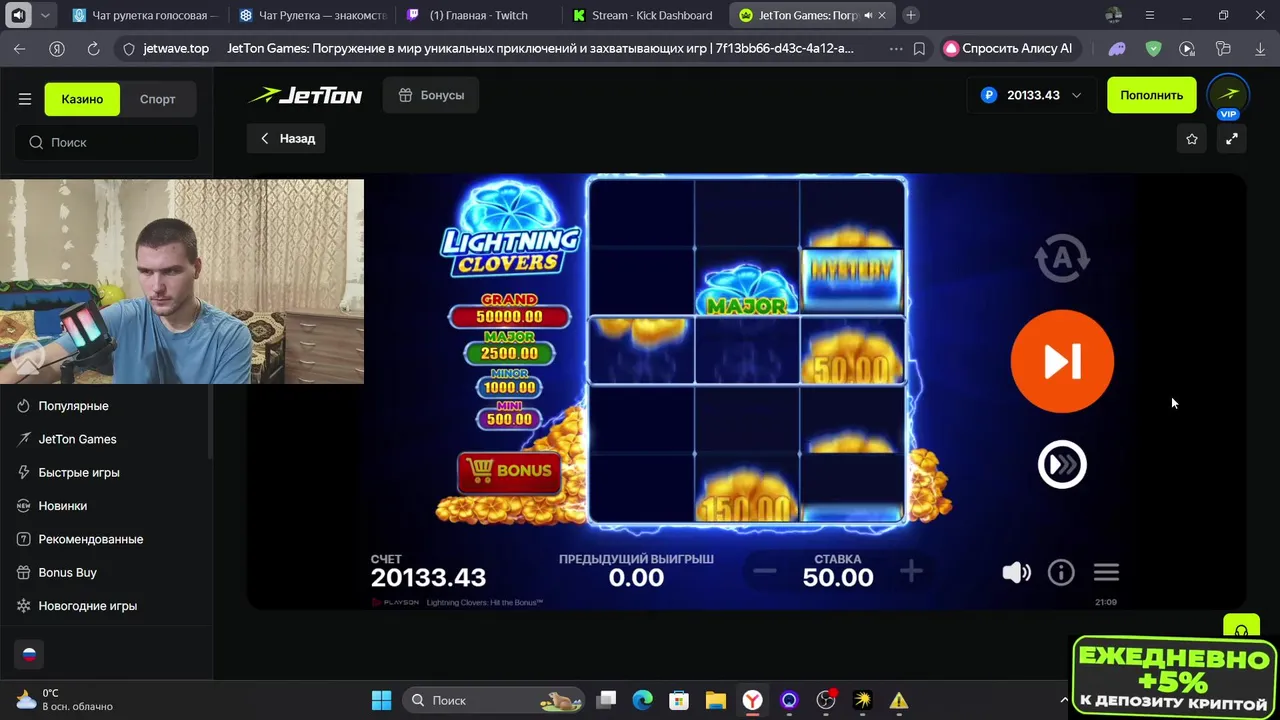The width and height of the screenshot is (1280, 720).
Task: Open the hamburger menu next to Казино
Action: click(24, 99)
